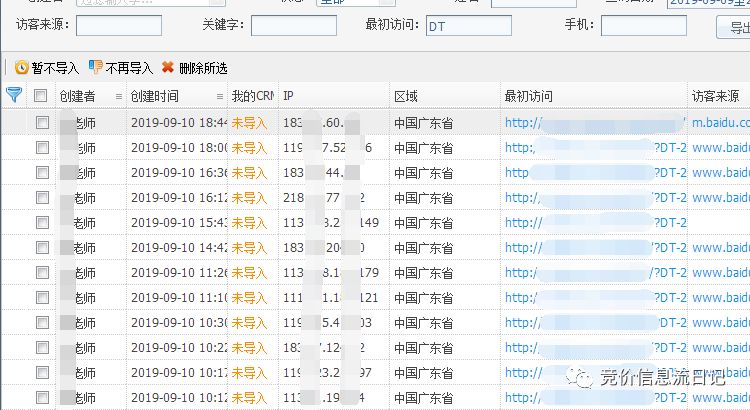The width and height of the screenshot is (750, 410).
Task: Click the IP cell ending in 179
Action: tap(331, 273)
